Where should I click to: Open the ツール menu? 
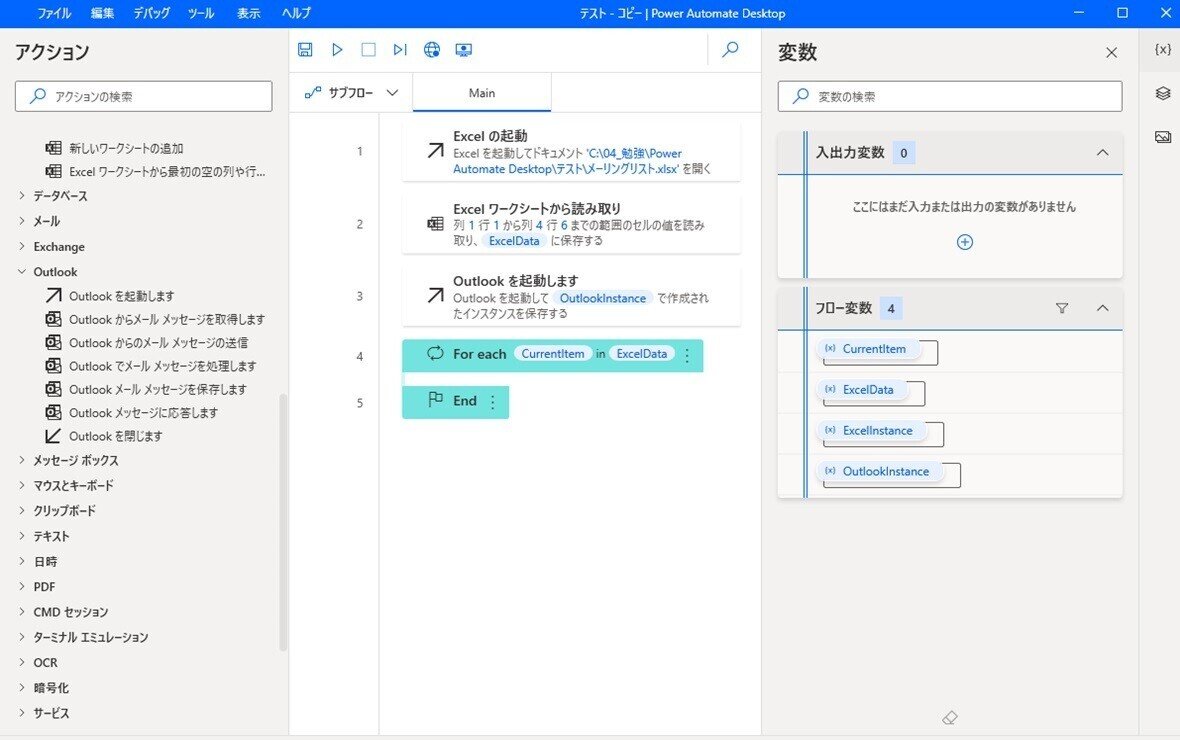click(x=201, y=14)
